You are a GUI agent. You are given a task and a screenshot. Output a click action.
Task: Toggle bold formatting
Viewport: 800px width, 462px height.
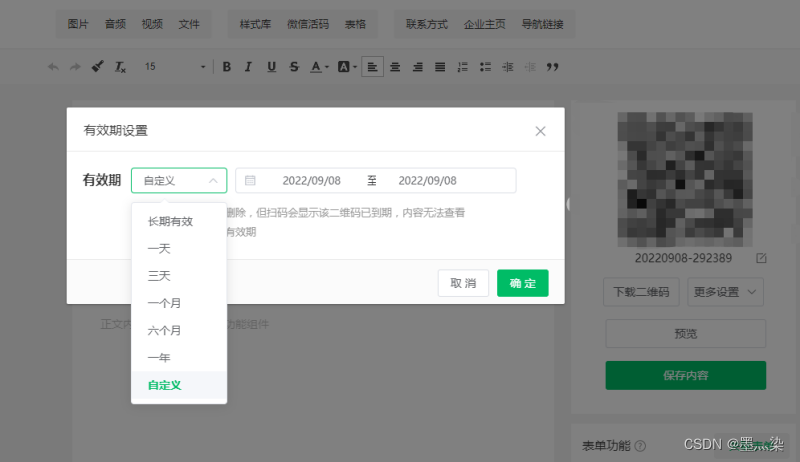[227, 67]
